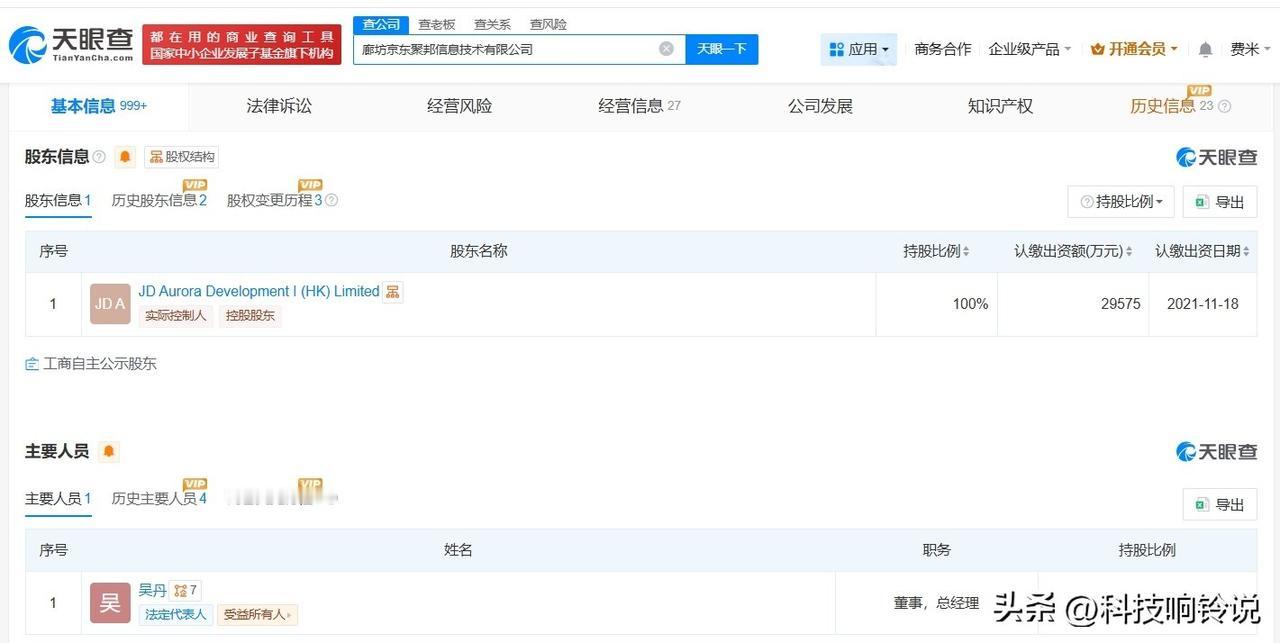The height and width of the screenshot is (643, 1280).
Task: Click bell icon next to 主要人员 heading
Action: pyautogui.click(x=109, y=452)
